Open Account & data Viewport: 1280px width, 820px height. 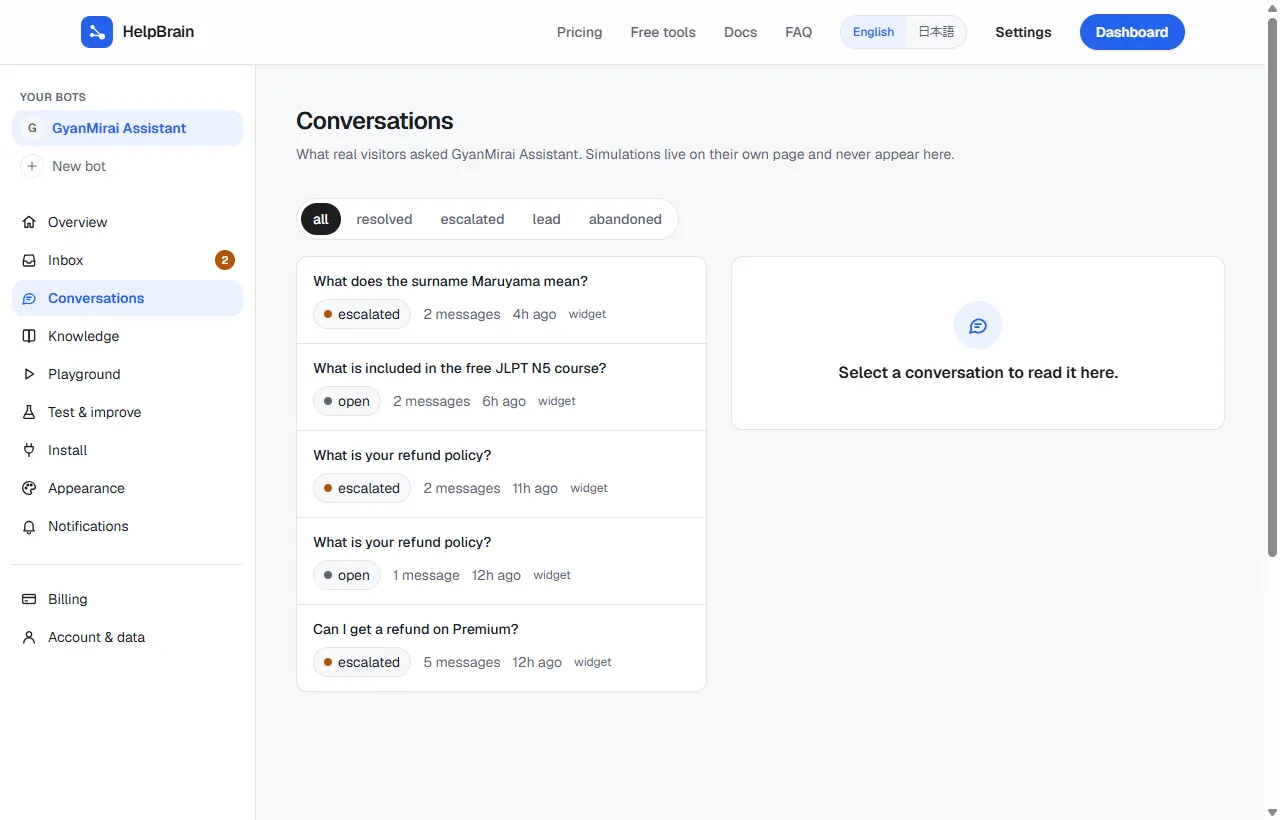[127, 637]
